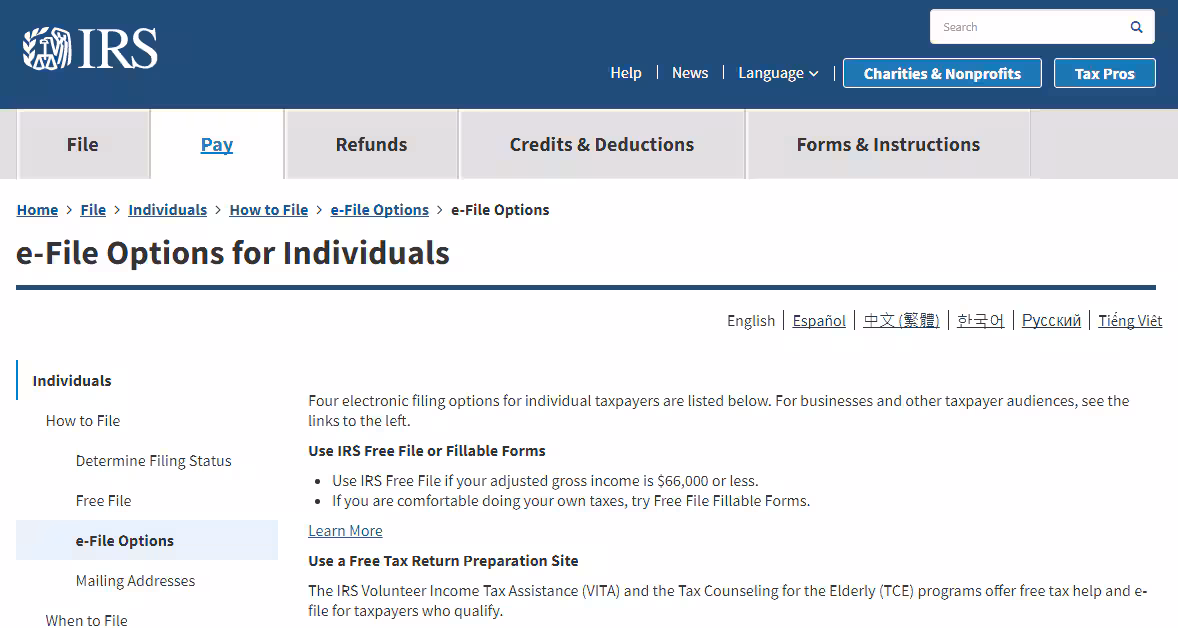Open When to File sidebar item
The height and width of the screenshot is (628, 1178).
pos(86,620)
